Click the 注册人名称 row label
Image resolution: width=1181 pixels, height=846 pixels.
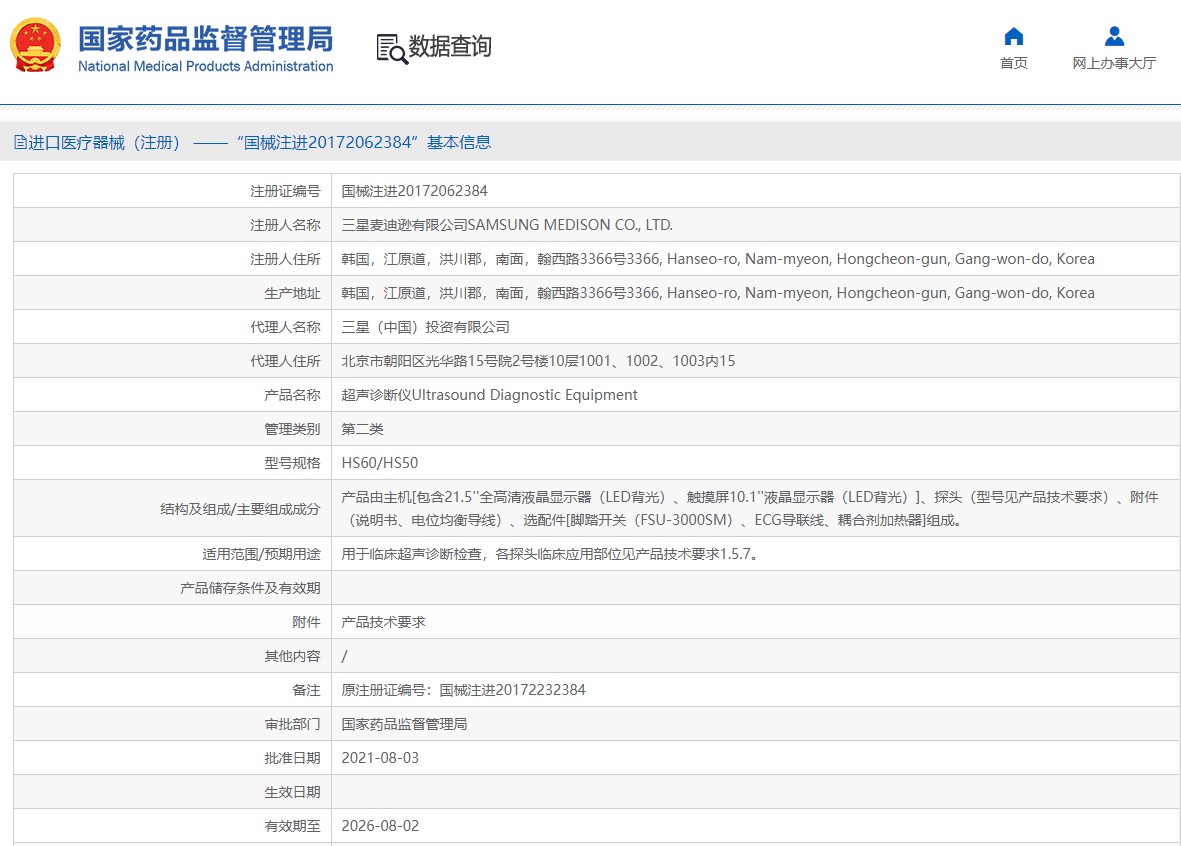pos(285,225)
